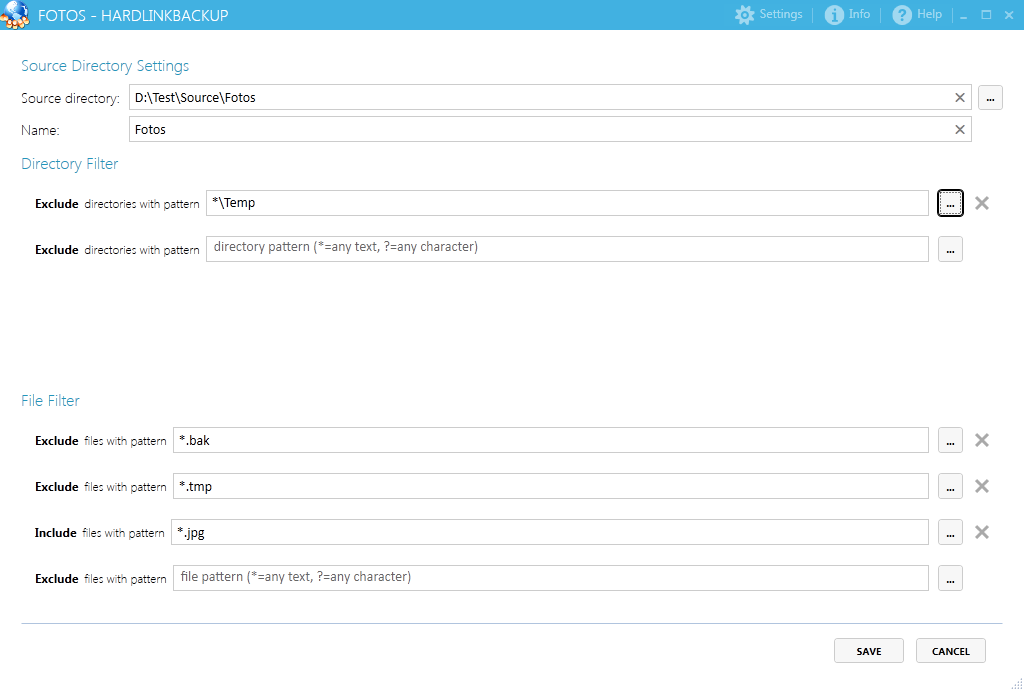
Task: Click the empty file pattern input field
Action: coord(550,578)
